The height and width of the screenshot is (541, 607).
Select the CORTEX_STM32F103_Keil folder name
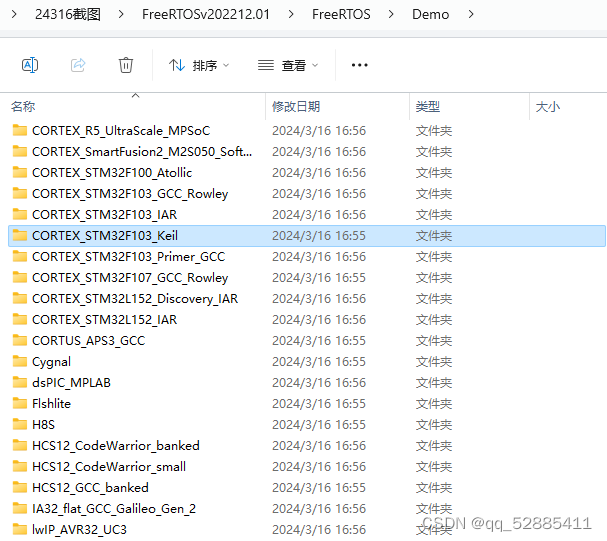click(x=105, y=236)
